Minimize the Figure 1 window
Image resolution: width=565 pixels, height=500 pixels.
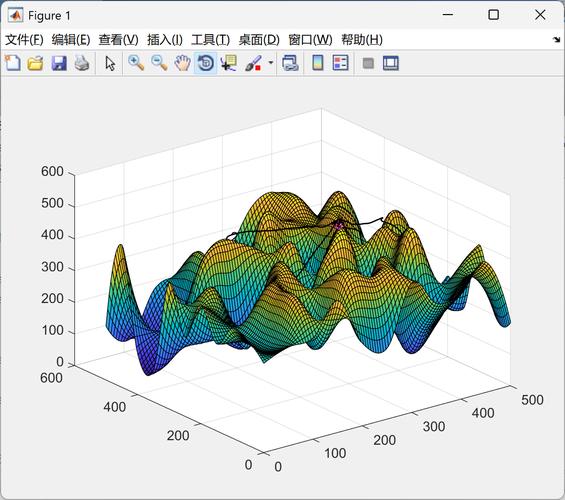pos(448,15)
